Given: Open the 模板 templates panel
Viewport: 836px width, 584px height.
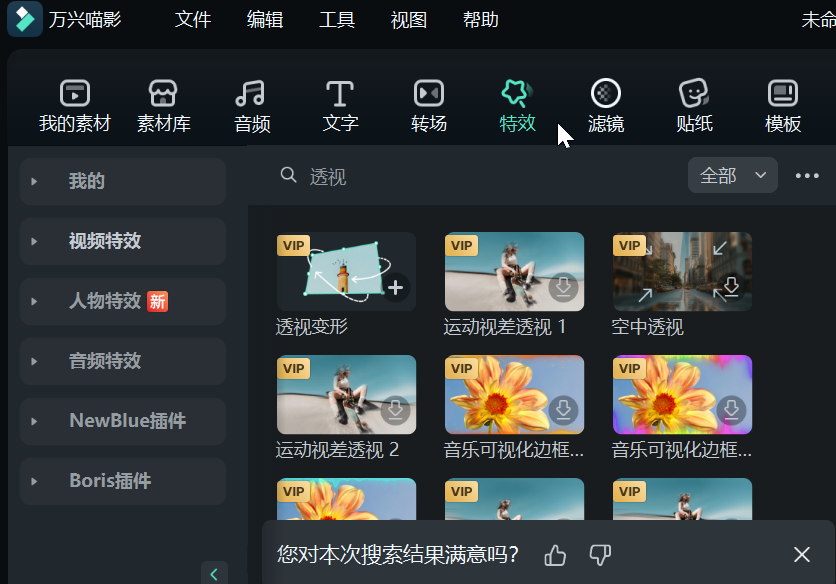Looking at the screenshot, I should click(x=783, y=106).
